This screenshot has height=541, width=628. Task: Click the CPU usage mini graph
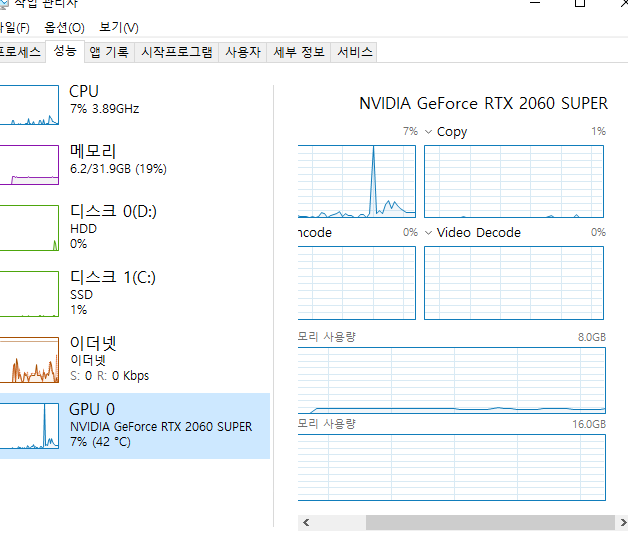click(x=29, y=105)
